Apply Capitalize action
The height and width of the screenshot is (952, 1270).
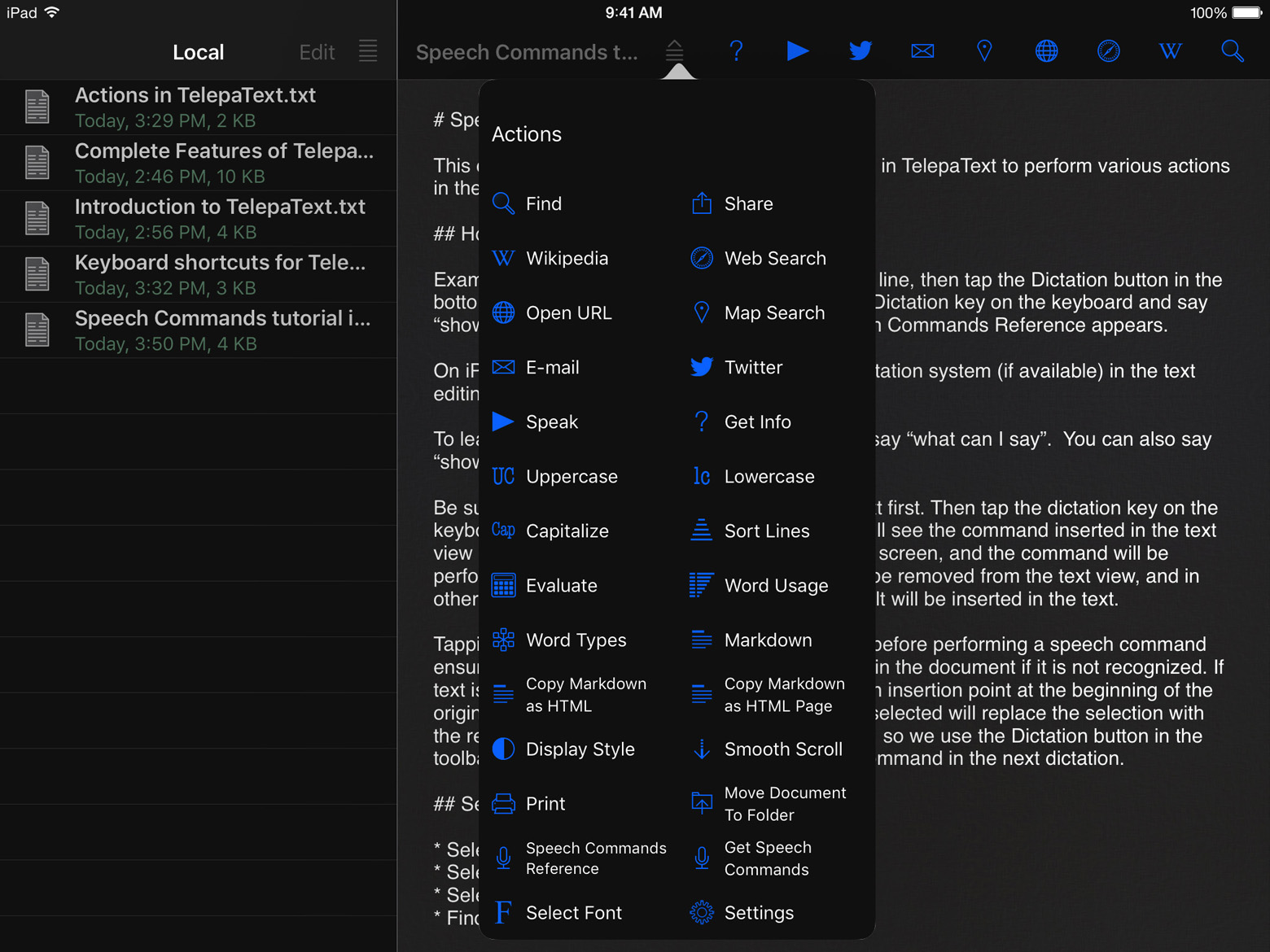click(x=550, y=531)
